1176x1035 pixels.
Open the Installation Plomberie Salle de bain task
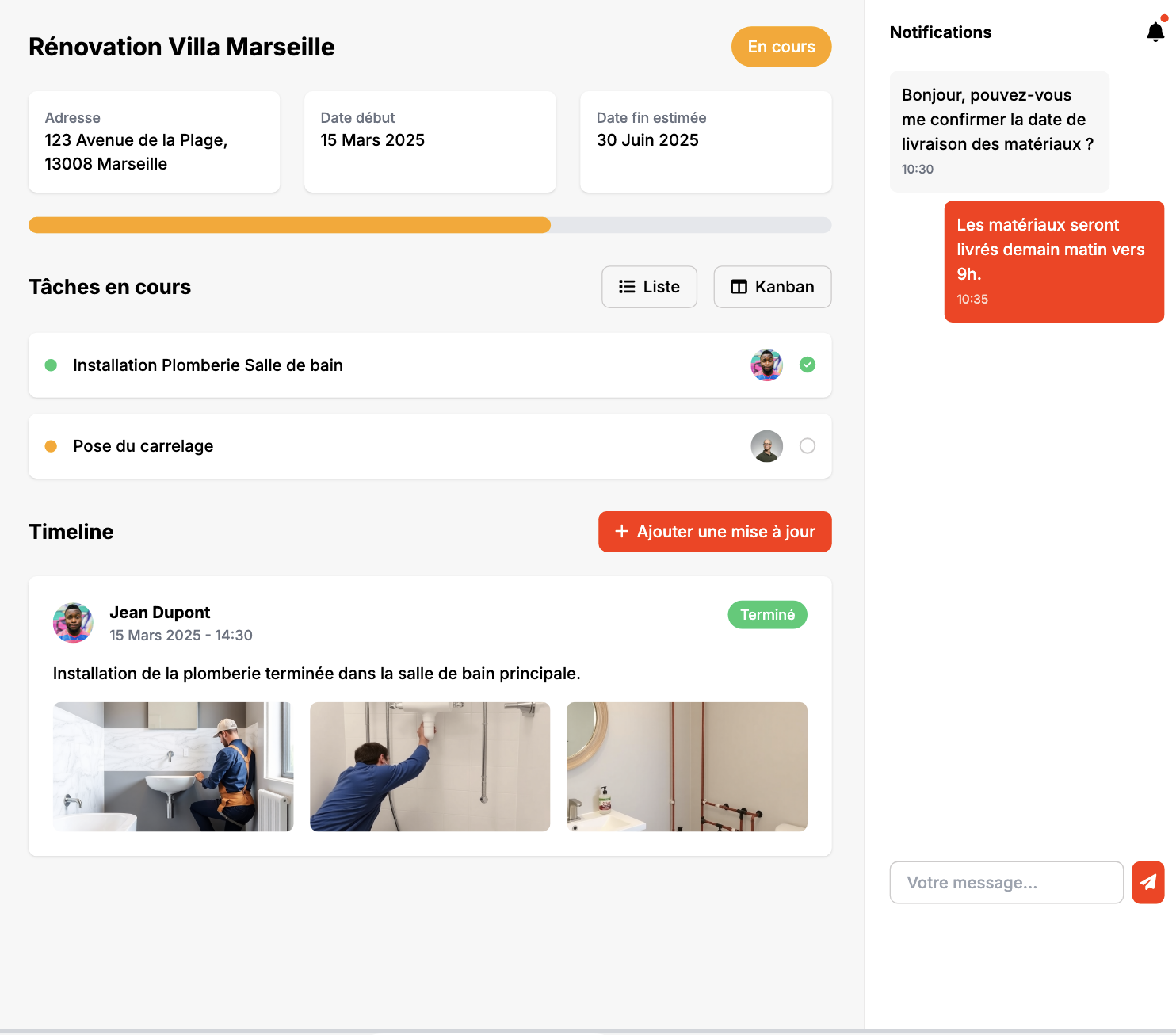pyautogui.click(x=430, y=365)
